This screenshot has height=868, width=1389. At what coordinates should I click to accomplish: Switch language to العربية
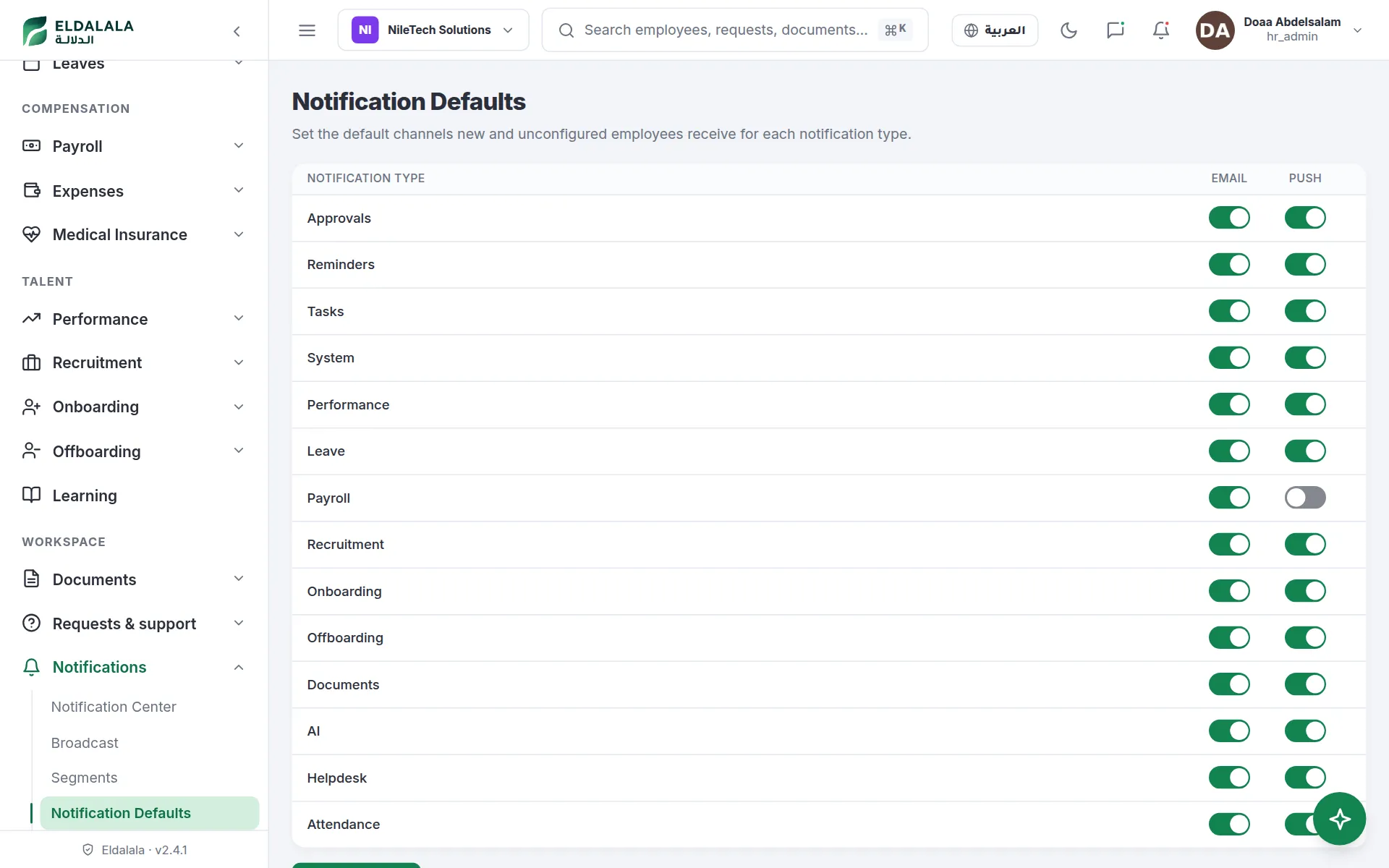click(995, 30)
